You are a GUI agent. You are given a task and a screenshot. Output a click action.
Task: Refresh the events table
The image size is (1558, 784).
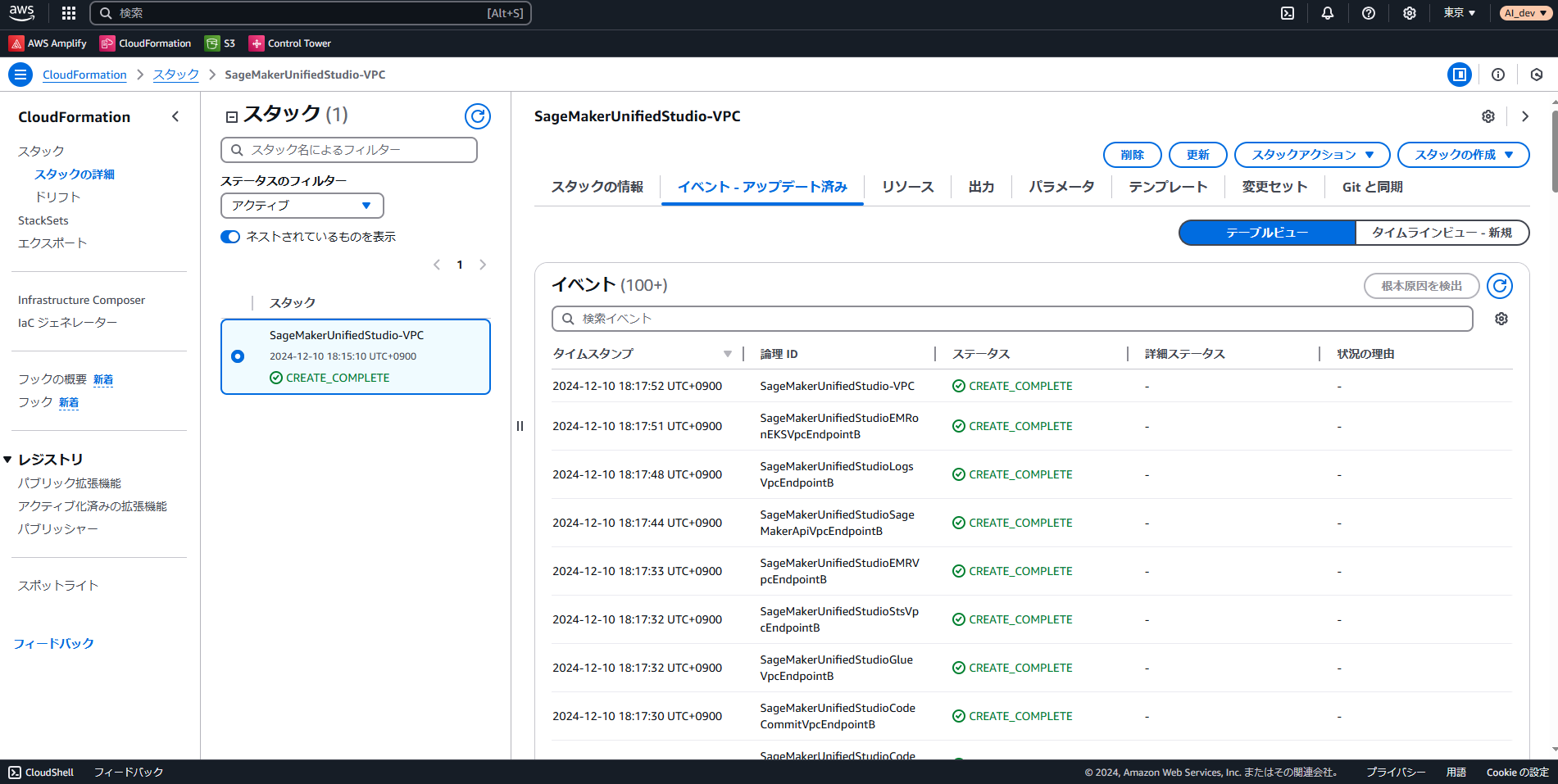(1500, 286)
